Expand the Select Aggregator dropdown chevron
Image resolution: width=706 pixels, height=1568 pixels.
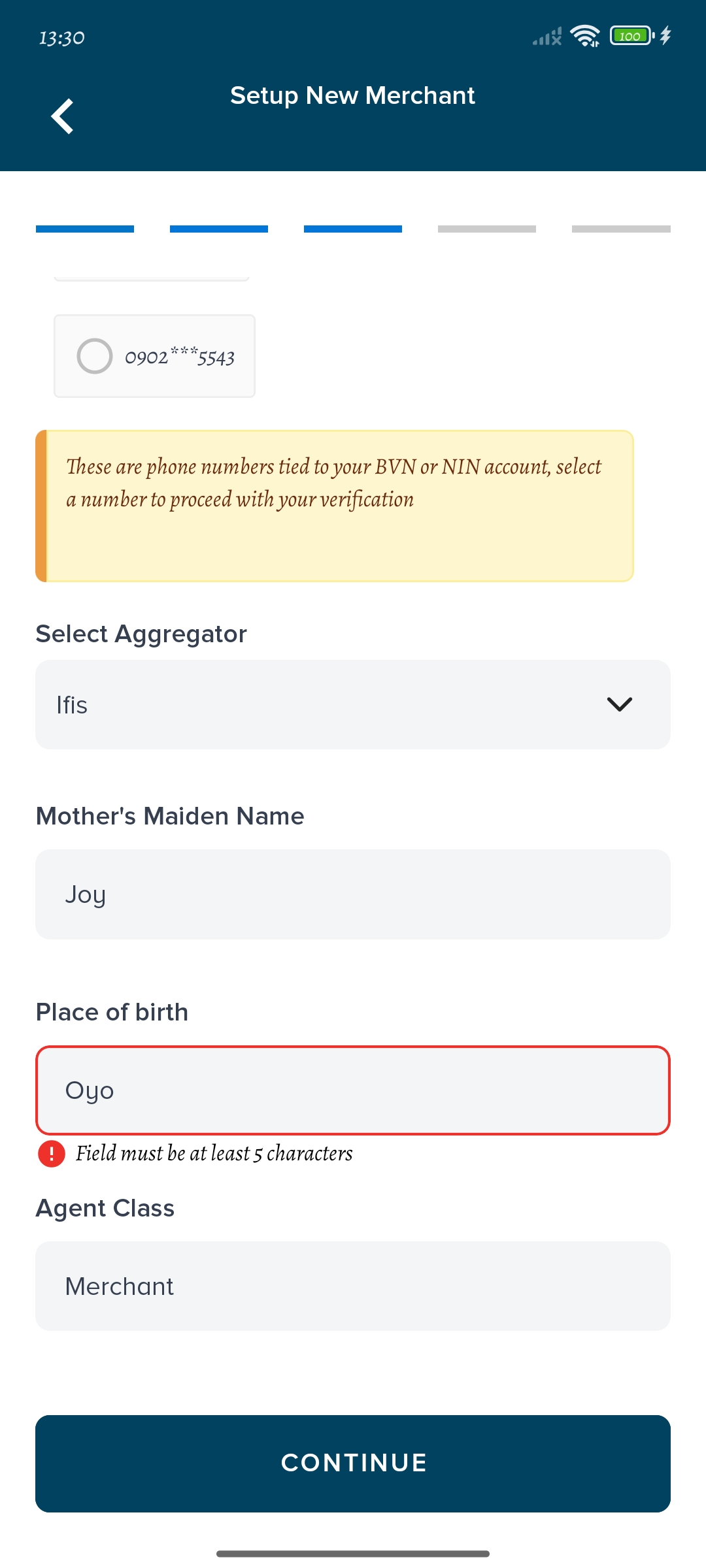[619, 704]
